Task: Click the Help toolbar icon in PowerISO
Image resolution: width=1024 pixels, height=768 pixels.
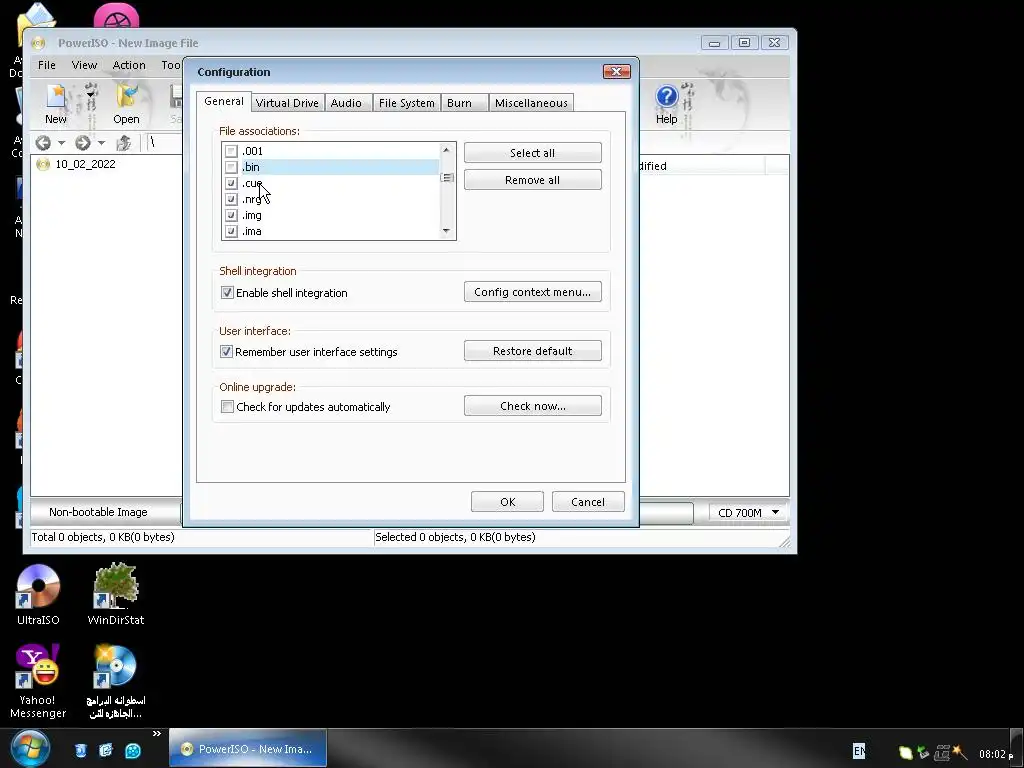Action: [x=666, y=103]
